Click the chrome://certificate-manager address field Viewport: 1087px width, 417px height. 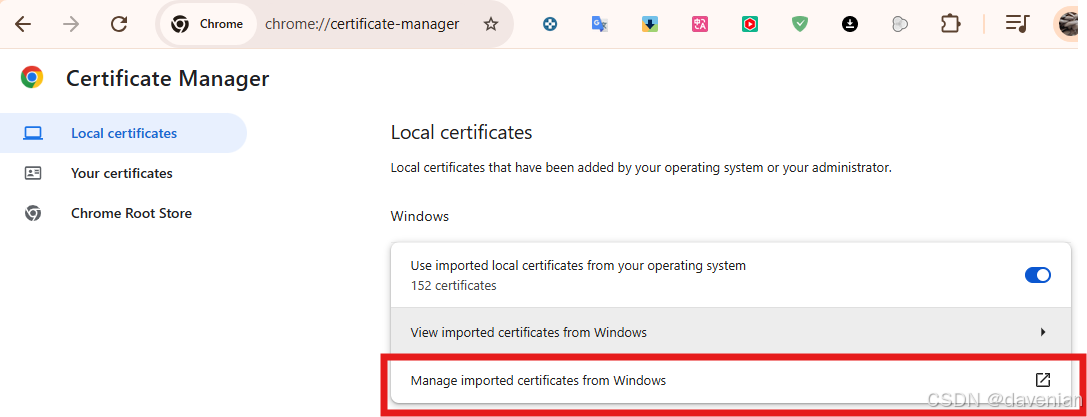362,24
